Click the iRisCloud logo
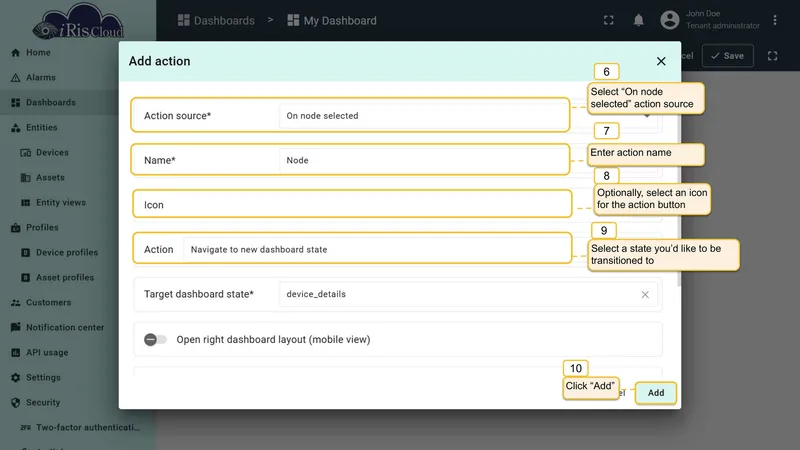This screenshot has height=450, width=800. click(x=78, y=22)
